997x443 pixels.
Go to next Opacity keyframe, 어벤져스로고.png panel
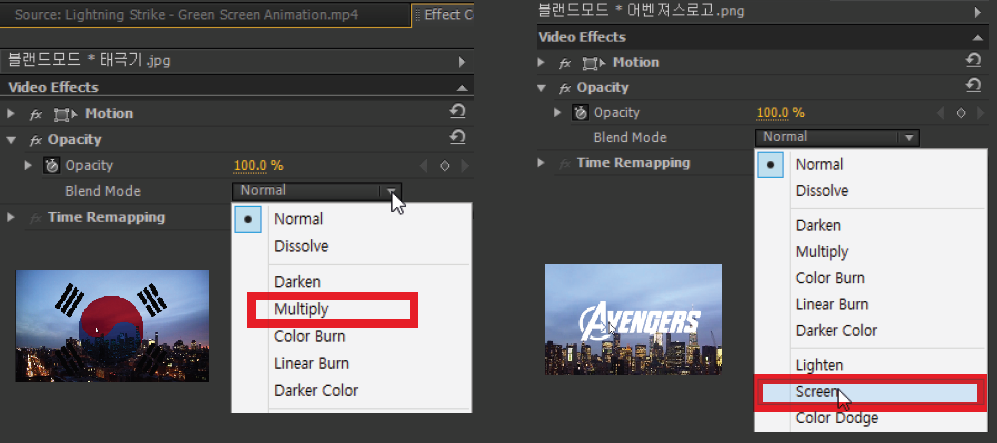982,113
